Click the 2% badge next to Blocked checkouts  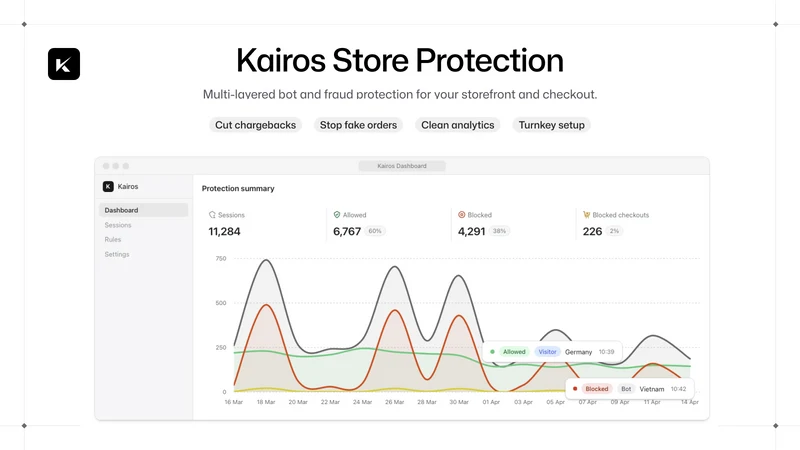(614, 231)
